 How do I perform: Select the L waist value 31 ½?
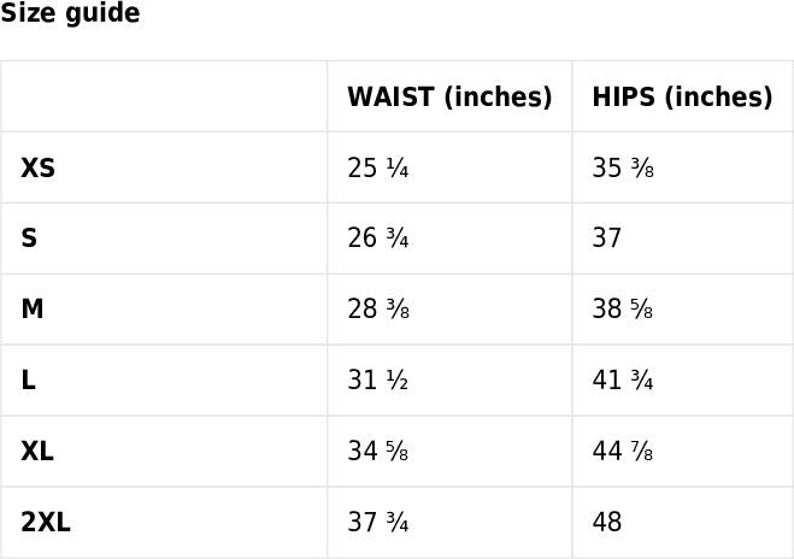click(x=378, y=380)
